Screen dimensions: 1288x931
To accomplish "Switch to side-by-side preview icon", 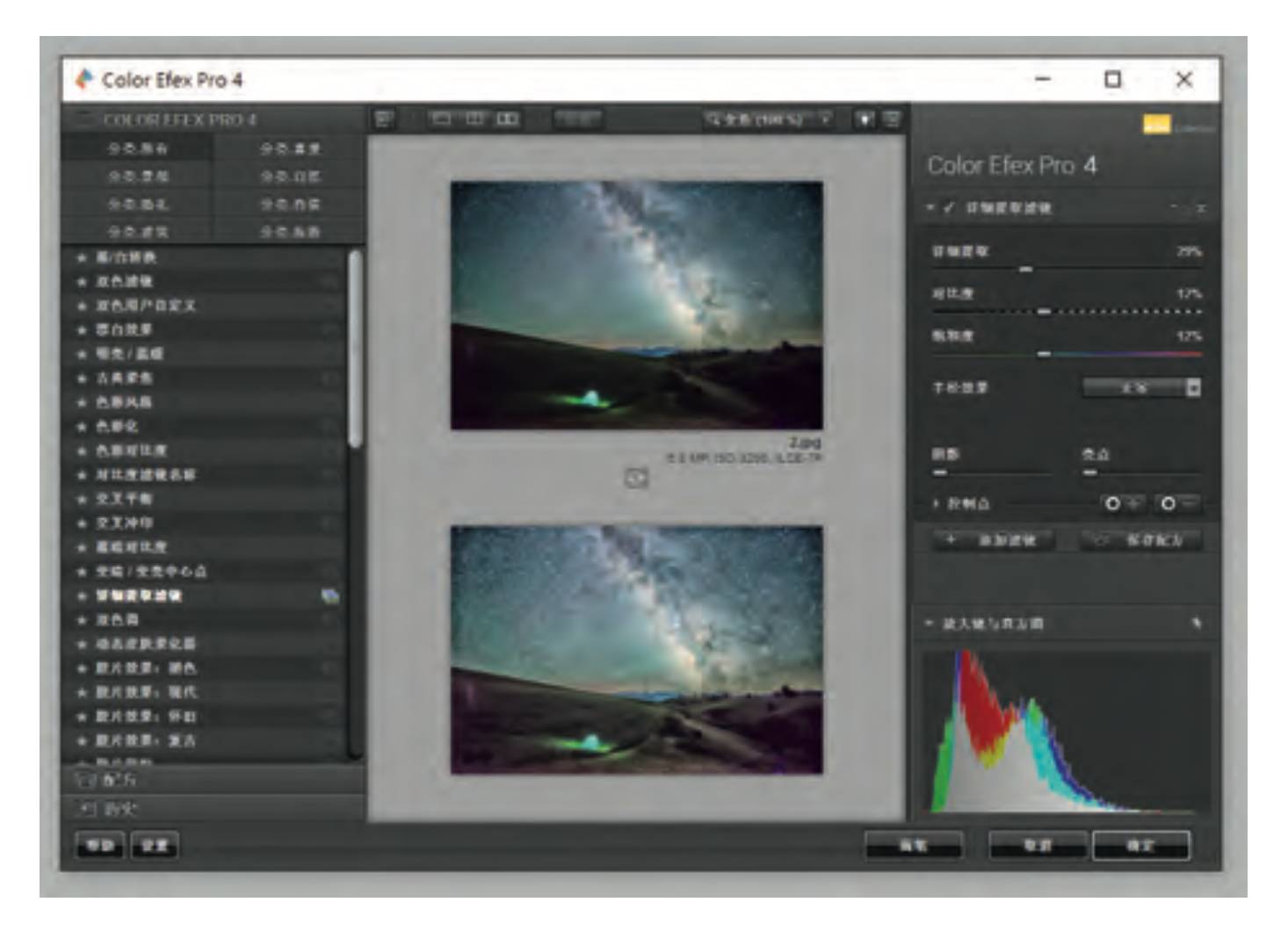I will (507, 119).
